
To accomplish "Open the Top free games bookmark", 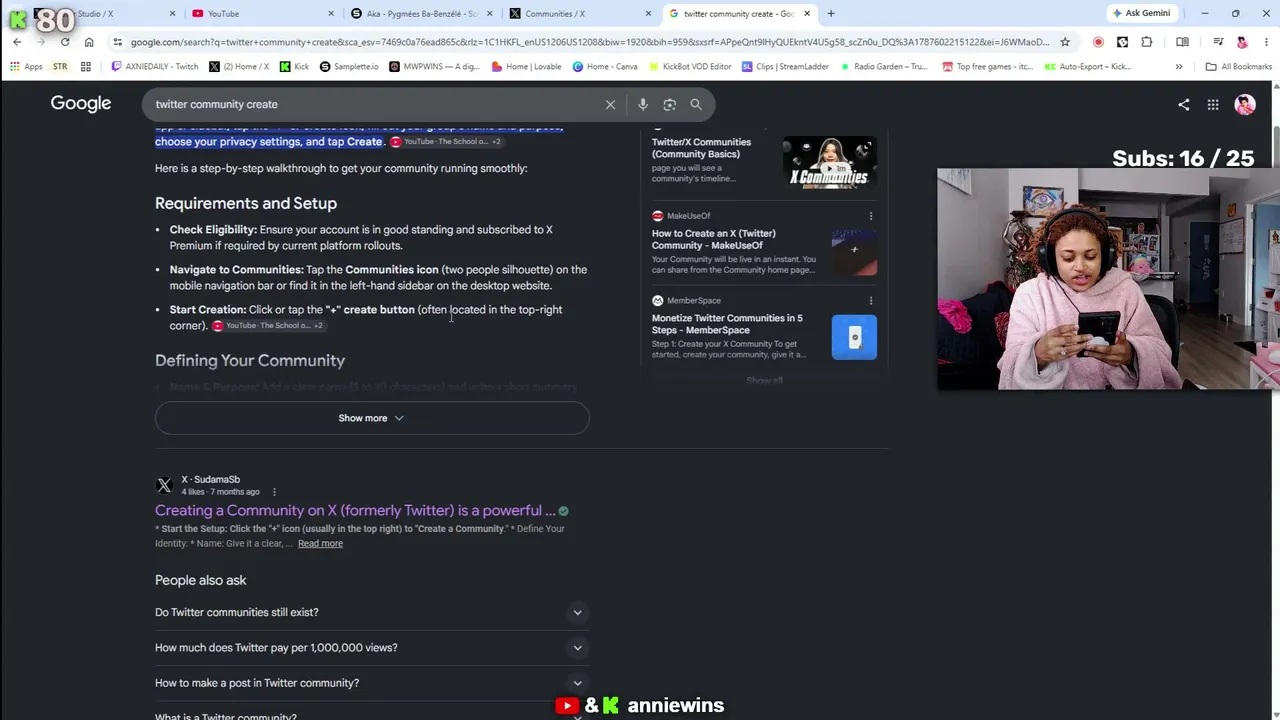I will click(x=988, y=67).
